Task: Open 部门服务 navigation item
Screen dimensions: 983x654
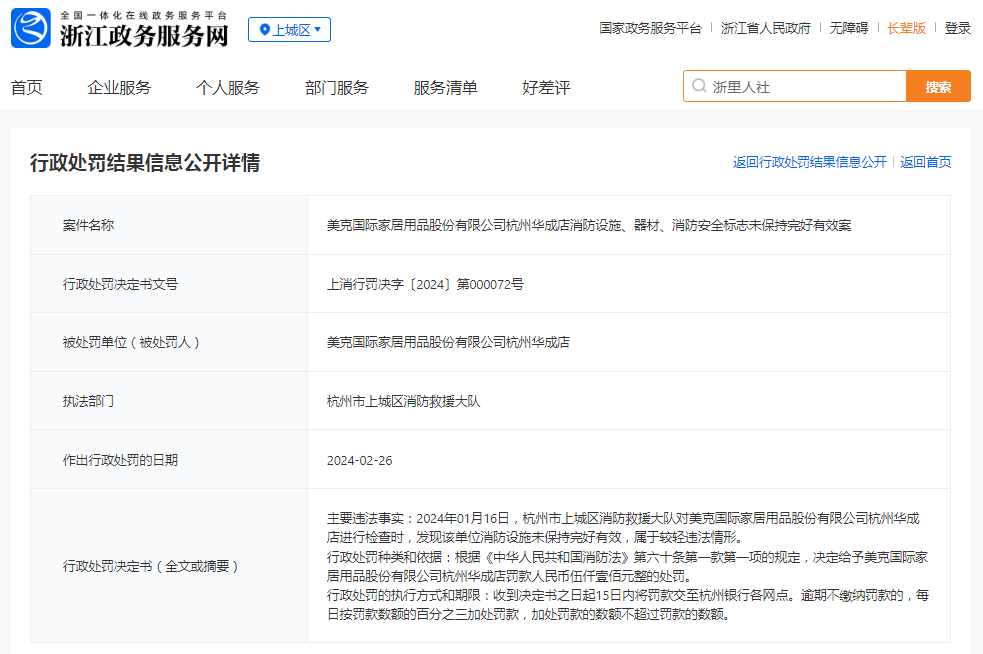Action: (337, 88)
